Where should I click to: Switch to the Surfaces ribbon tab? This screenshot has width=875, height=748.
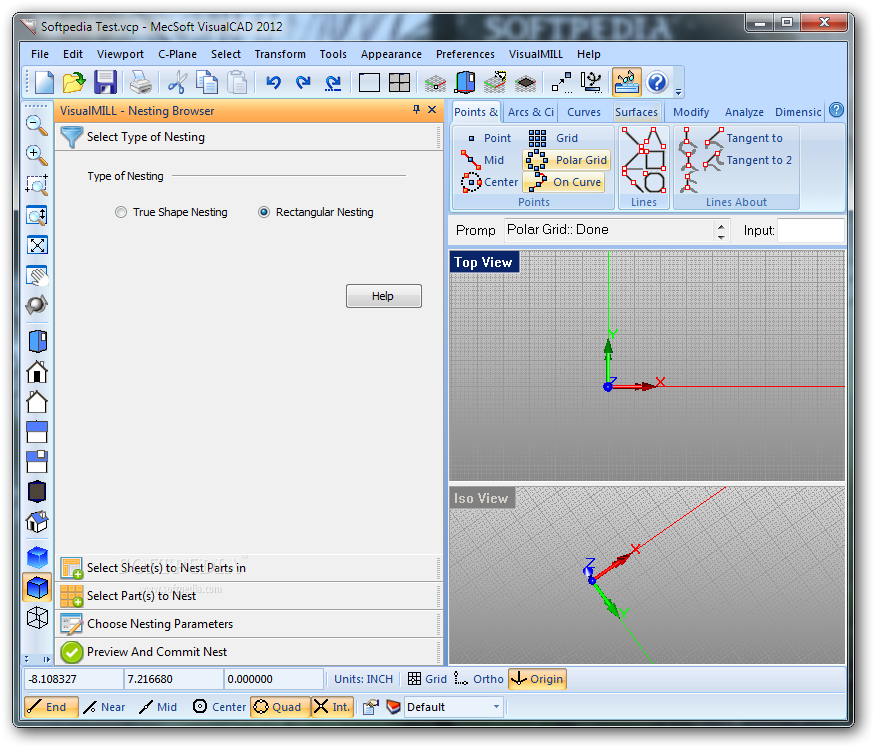(x=636, y=112)
